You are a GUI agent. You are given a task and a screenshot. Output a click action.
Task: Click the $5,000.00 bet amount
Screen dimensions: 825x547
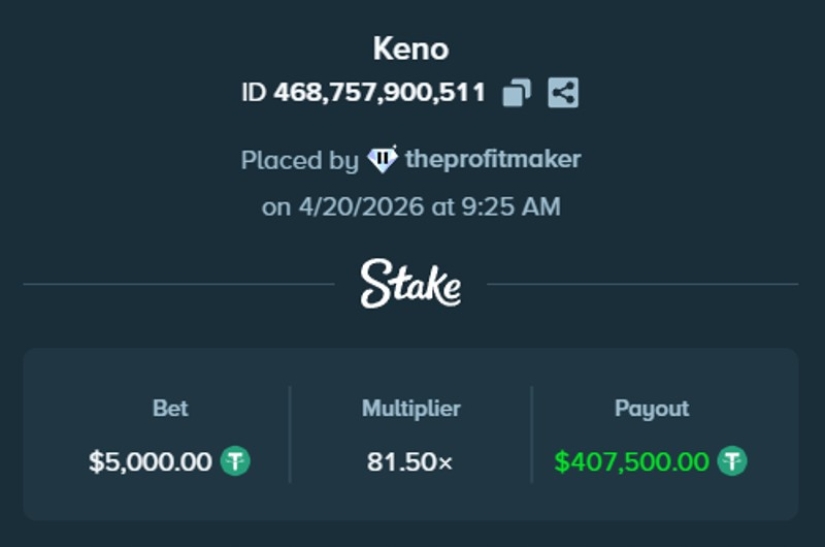point(150,462)
